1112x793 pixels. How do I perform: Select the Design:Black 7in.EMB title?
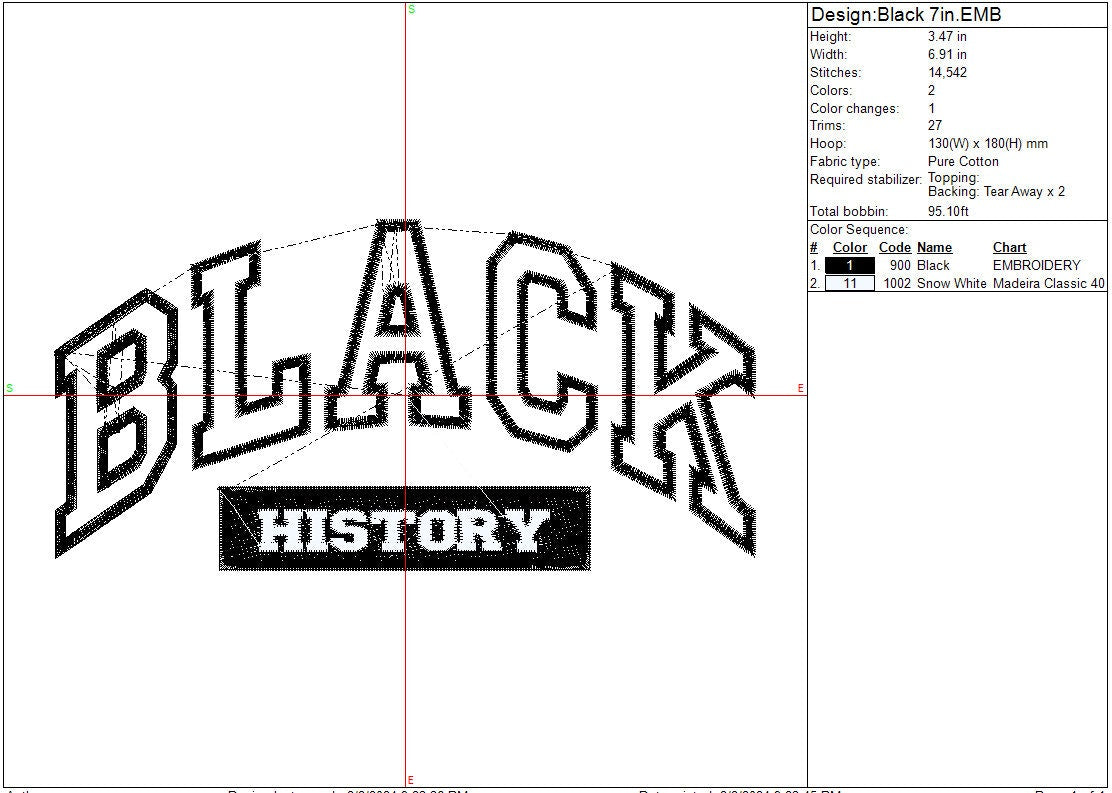(x=906, y=15)
